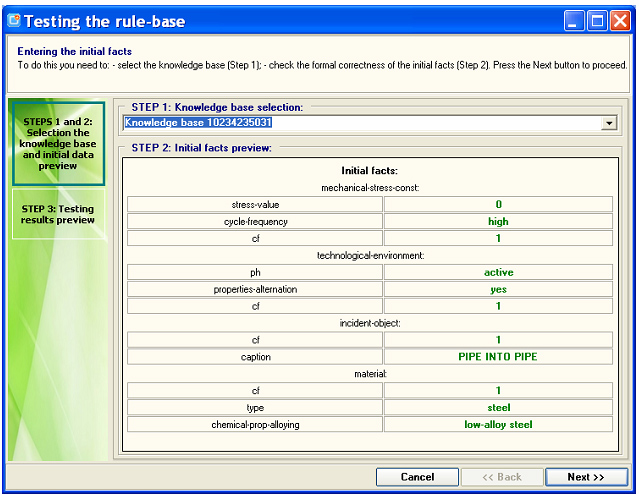
Task: Click the properties-alternation cell
Action: [x=255, y=289]
